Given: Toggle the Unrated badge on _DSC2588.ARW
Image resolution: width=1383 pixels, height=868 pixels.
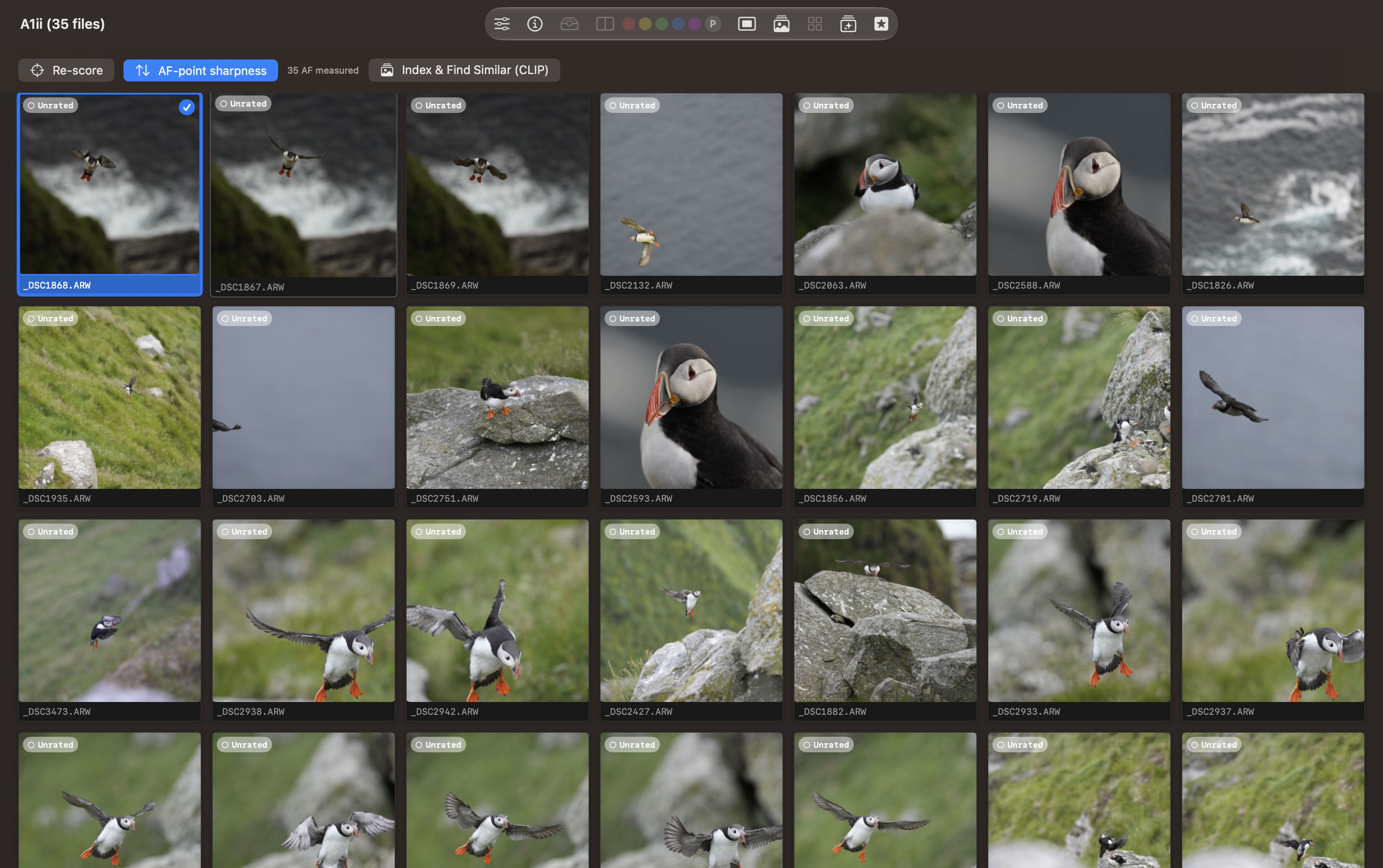Looking at the screenshot, I should point(1019,106).
